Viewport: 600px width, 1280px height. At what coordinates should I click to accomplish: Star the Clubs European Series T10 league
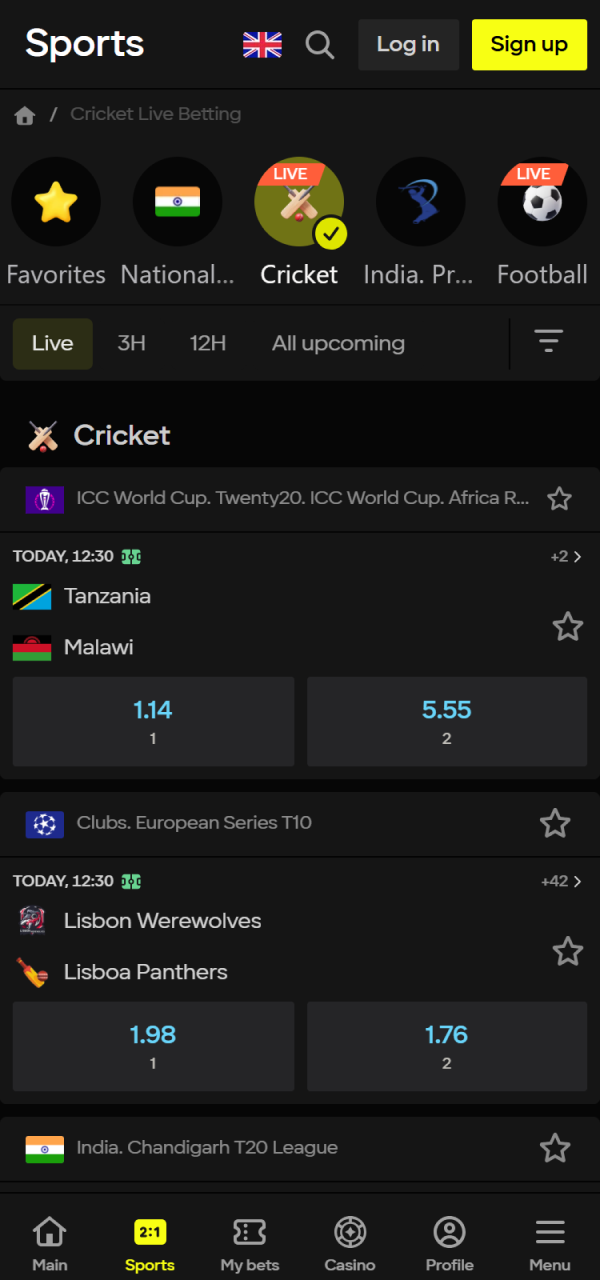[x=555, y=823]
